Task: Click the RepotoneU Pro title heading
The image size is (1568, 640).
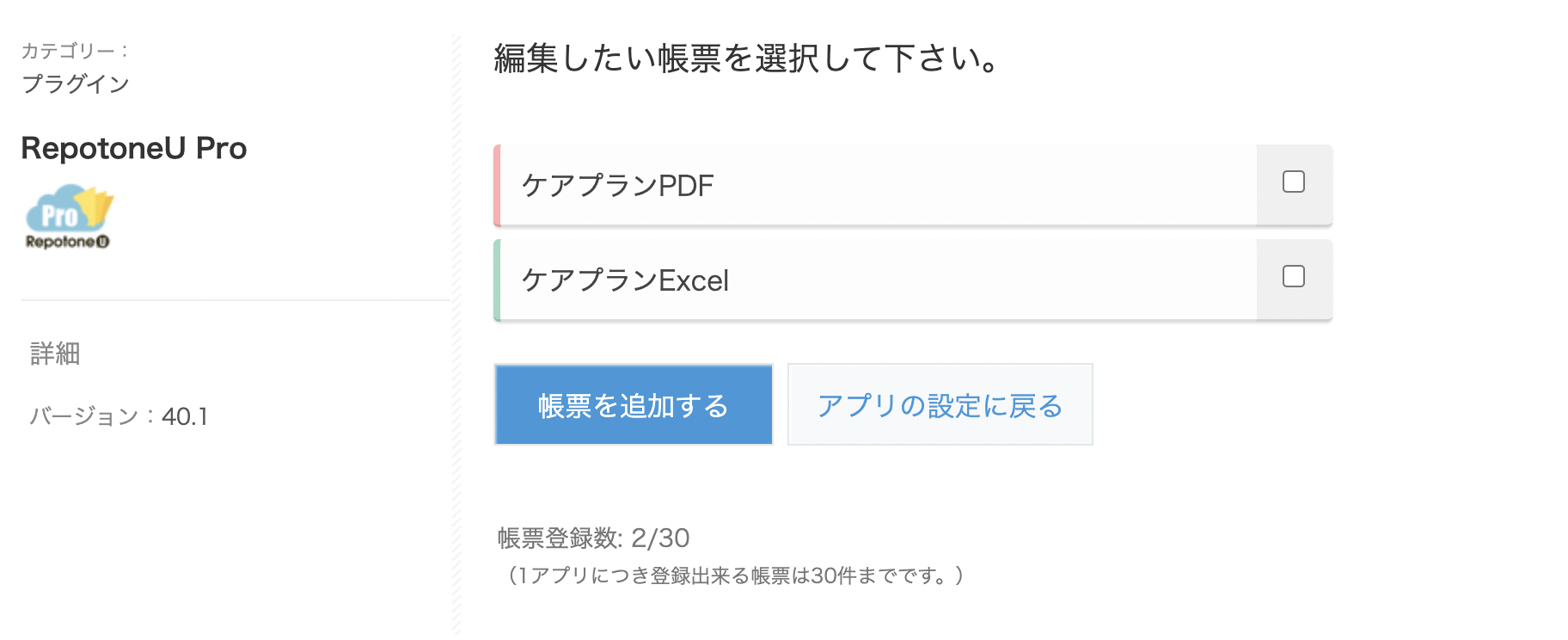Action: [134, 148]
